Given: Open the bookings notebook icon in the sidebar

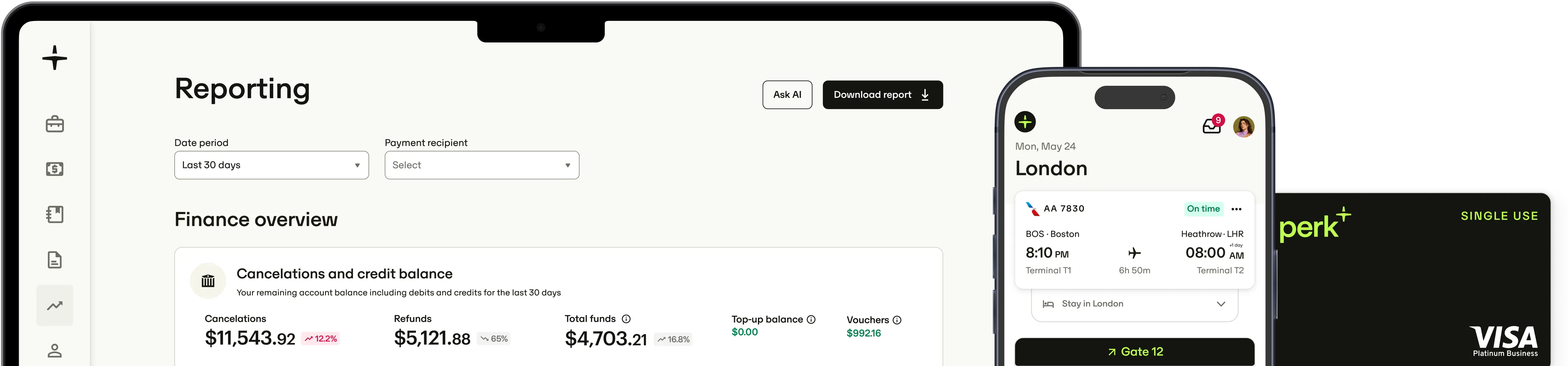Looking at the screenshot, I should pyautogui.click(x=54, y=214).
